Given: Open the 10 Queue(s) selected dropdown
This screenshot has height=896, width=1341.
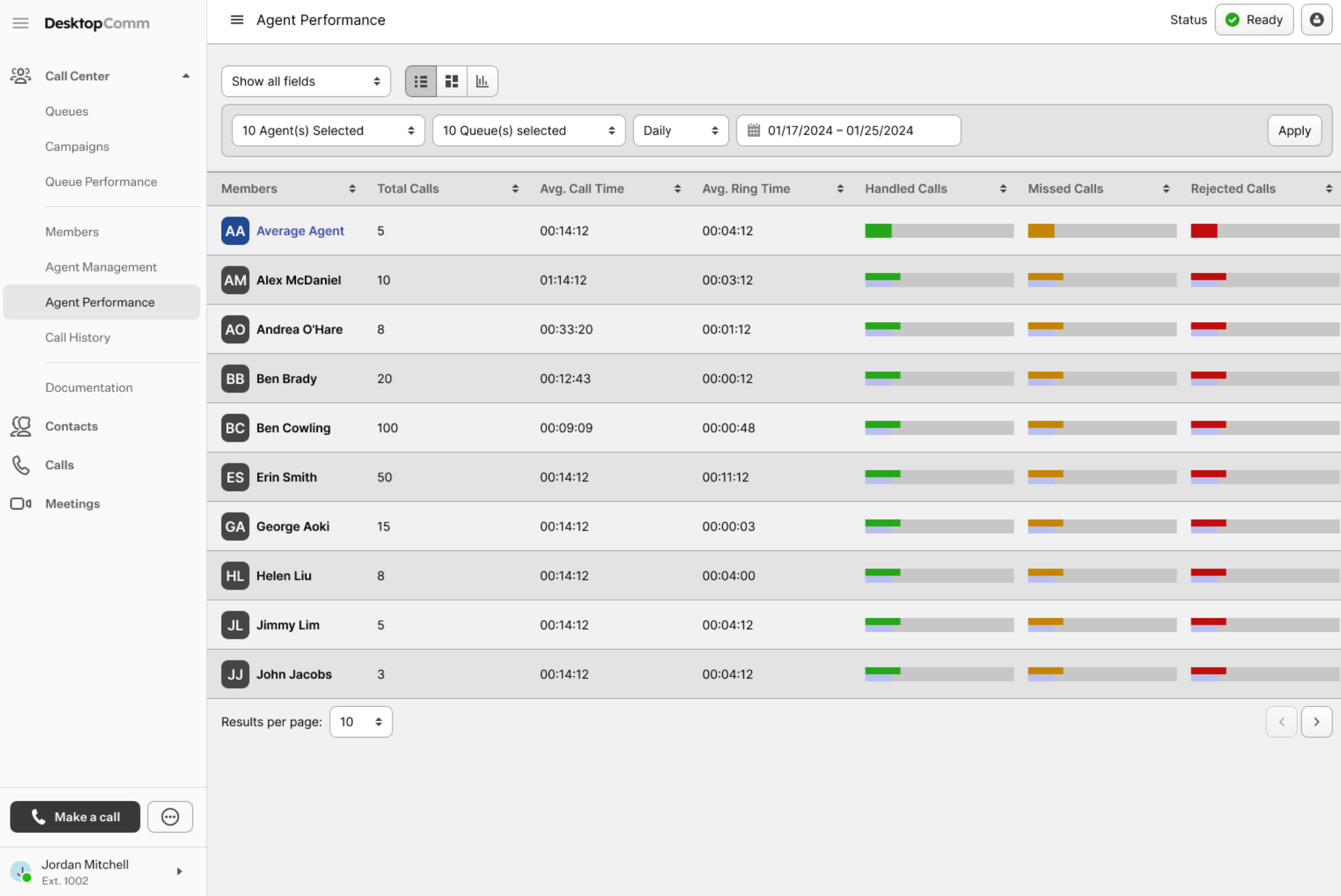Looking at the screenshot, I should point(529,130).
